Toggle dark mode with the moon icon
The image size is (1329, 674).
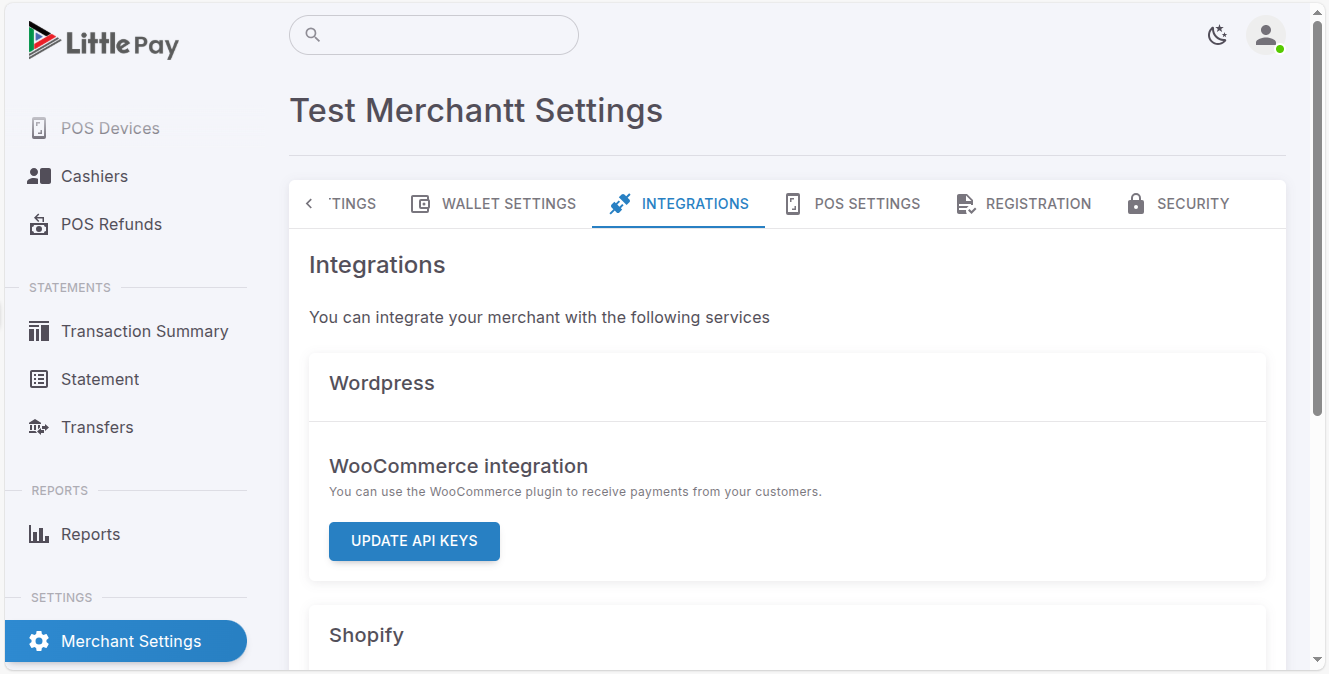[1218, 35]
